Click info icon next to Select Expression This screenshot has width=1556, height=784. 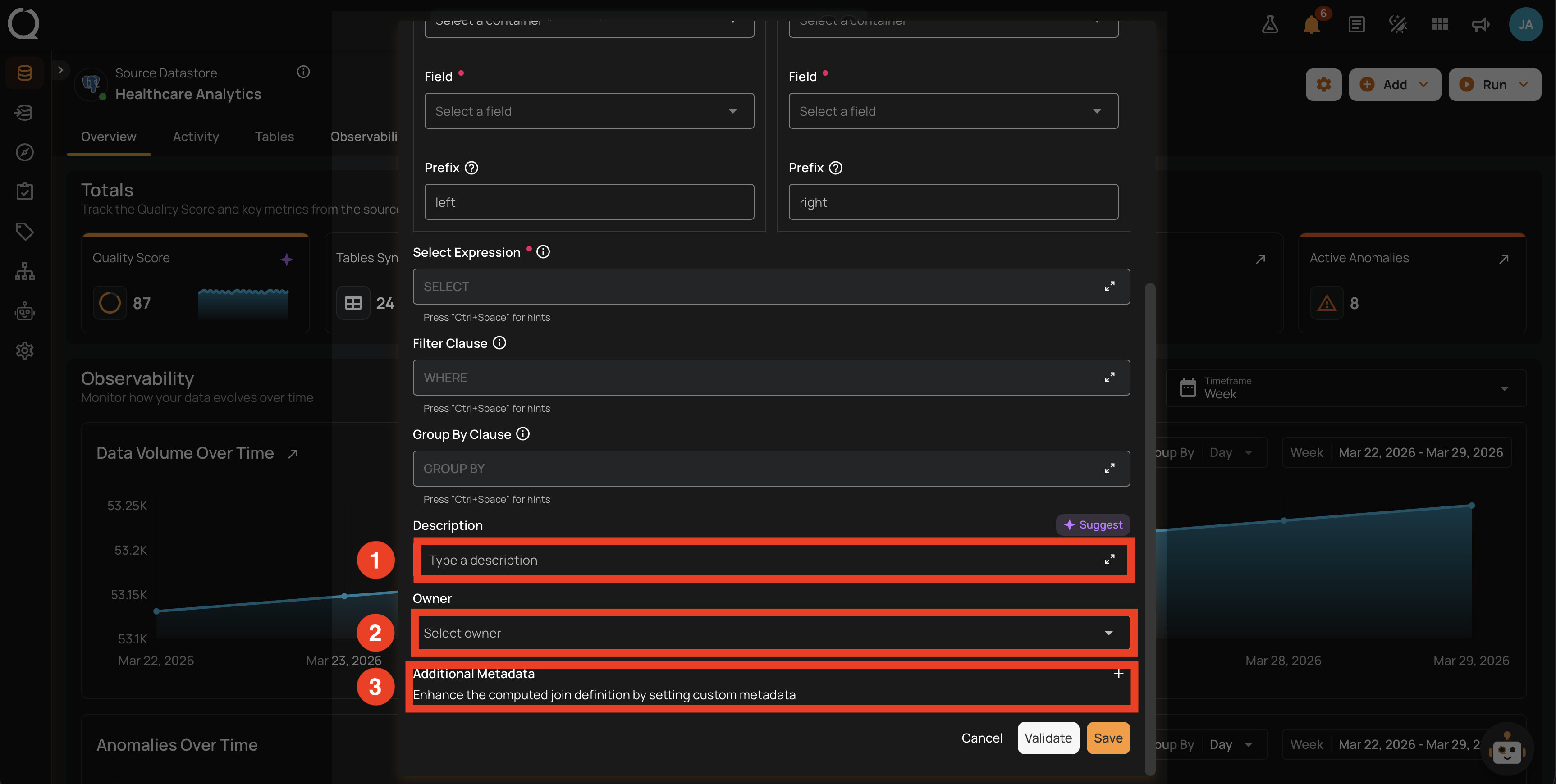click(x=543, y=252)
